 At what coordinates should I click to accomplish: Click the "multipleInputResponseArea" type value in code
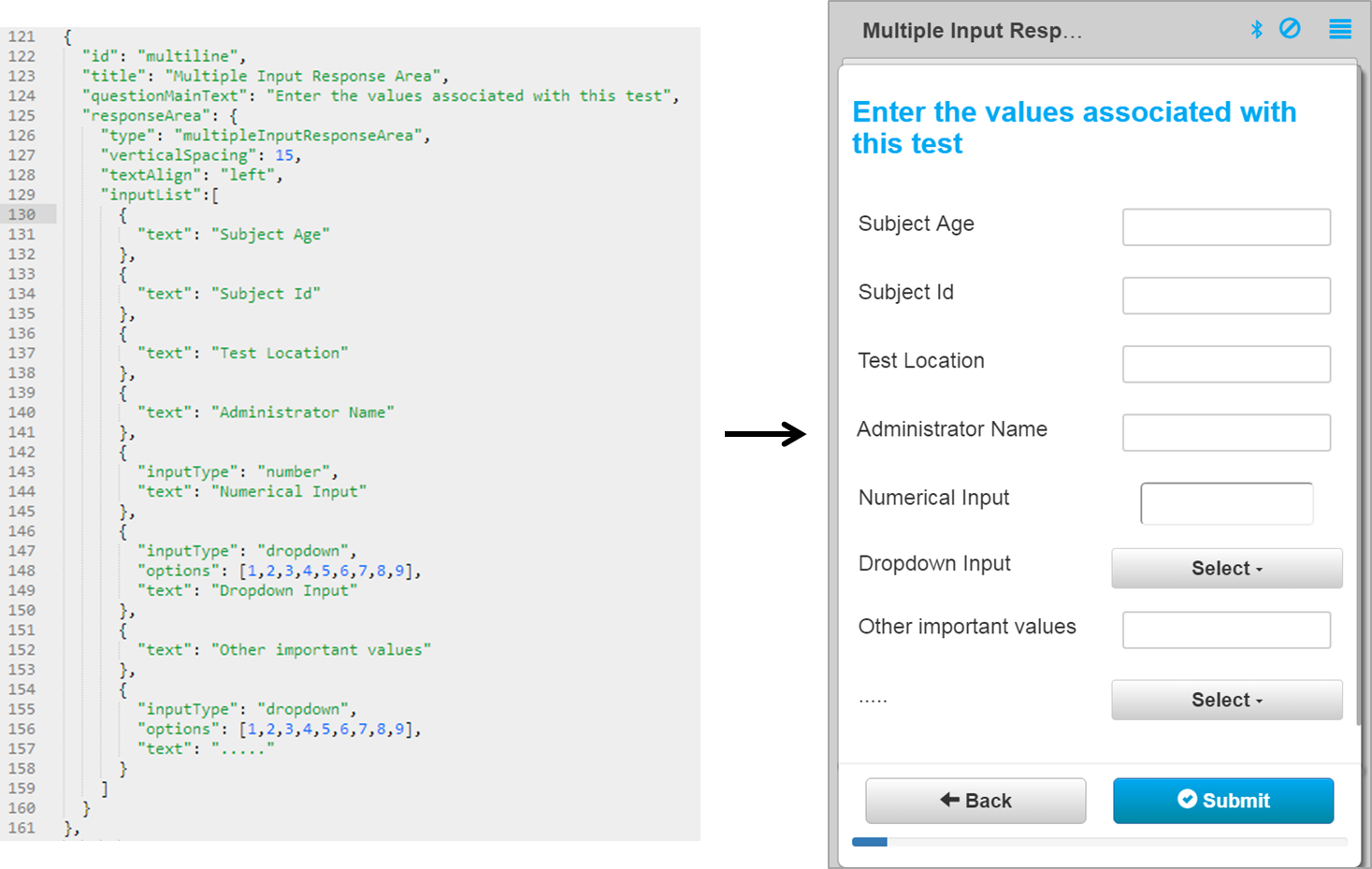297,136
